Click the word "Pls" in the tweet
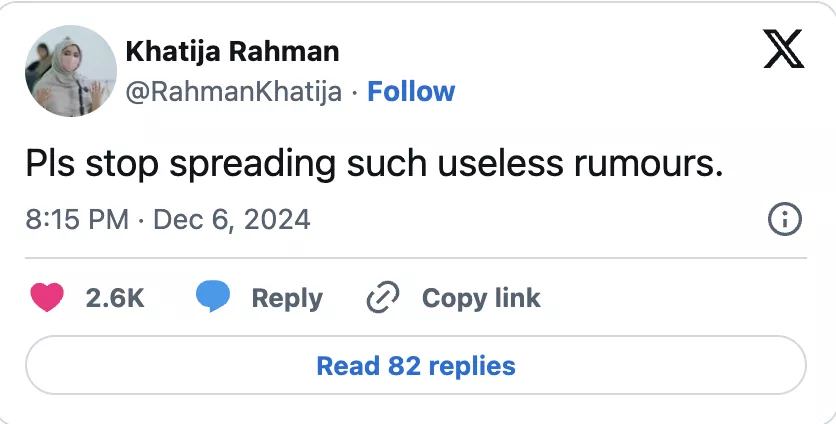This screenshot has height=424, width=836. tap(49, 165)
